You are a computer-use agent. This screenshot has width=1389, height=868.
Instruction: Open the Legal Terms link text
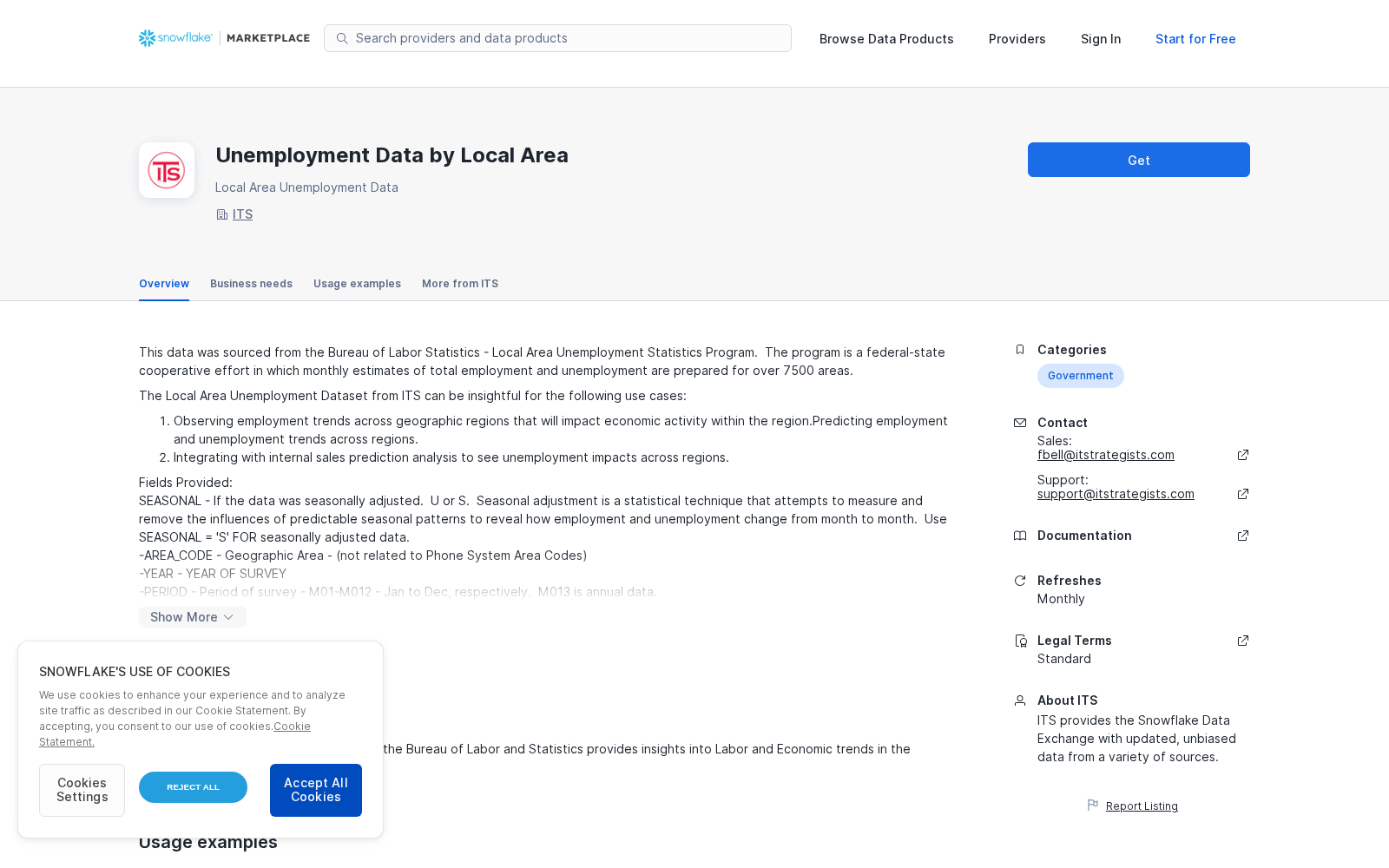[x=1075, y=641]
